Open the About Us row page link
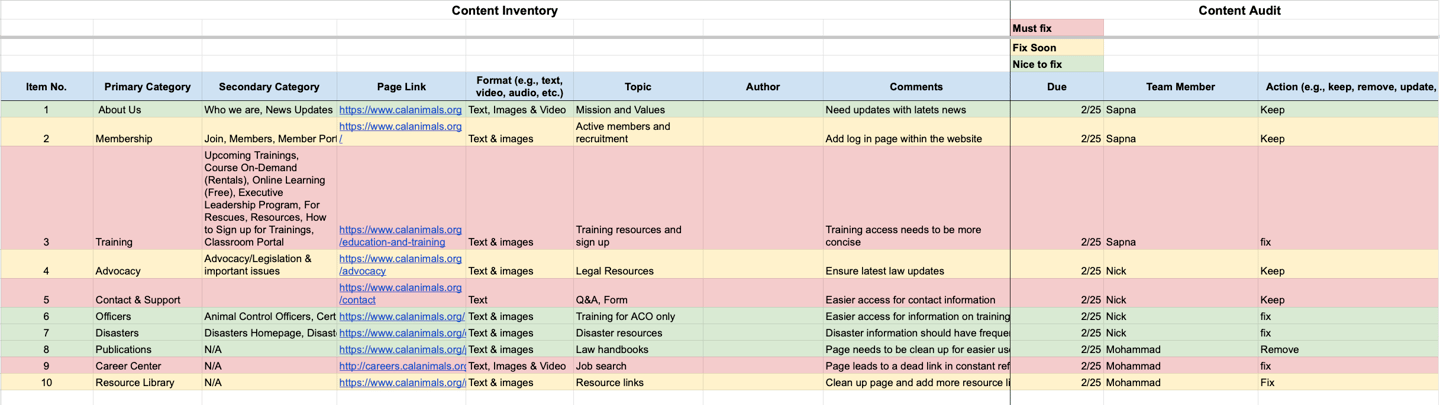This screenshot has height=405, width=1440. 400,110
